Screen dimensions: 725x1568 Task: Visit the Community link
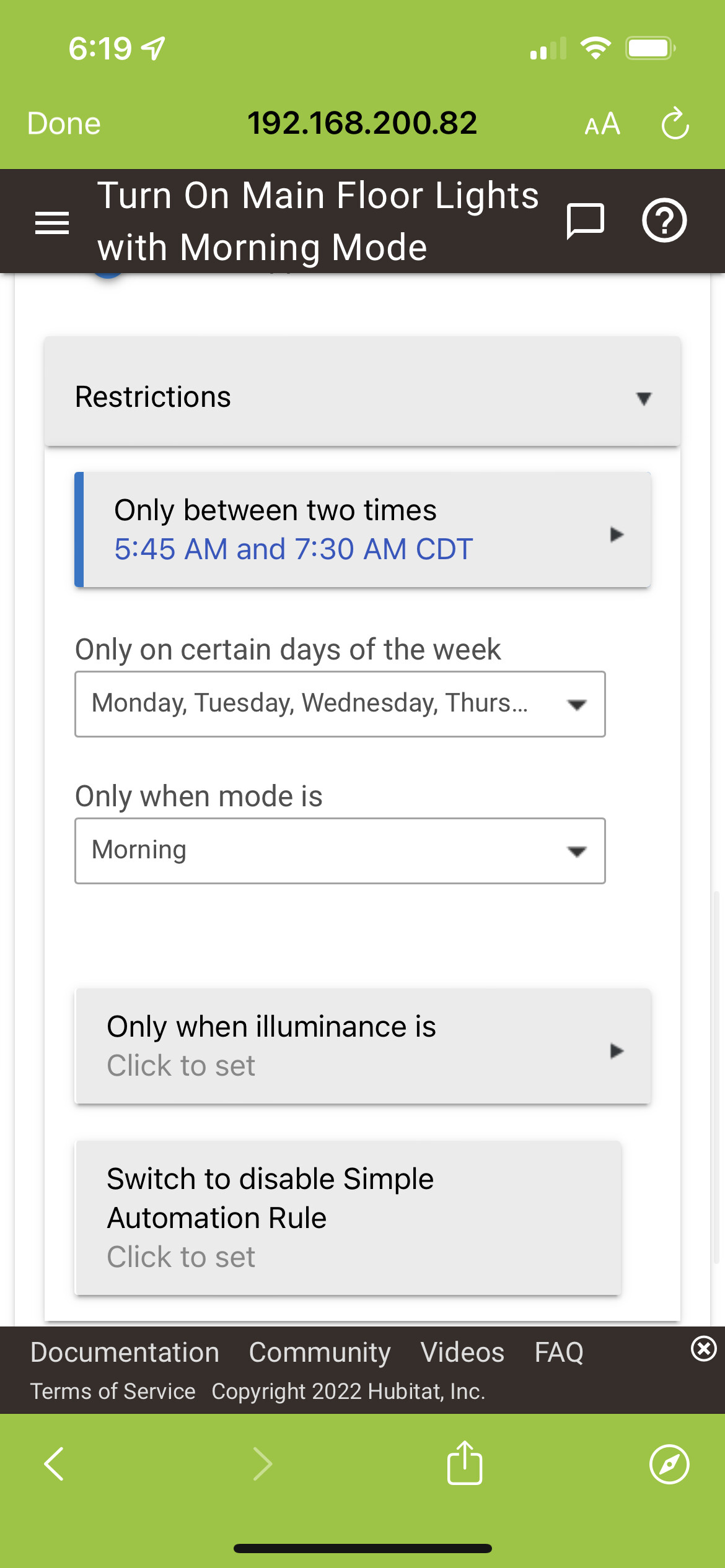320,1351
